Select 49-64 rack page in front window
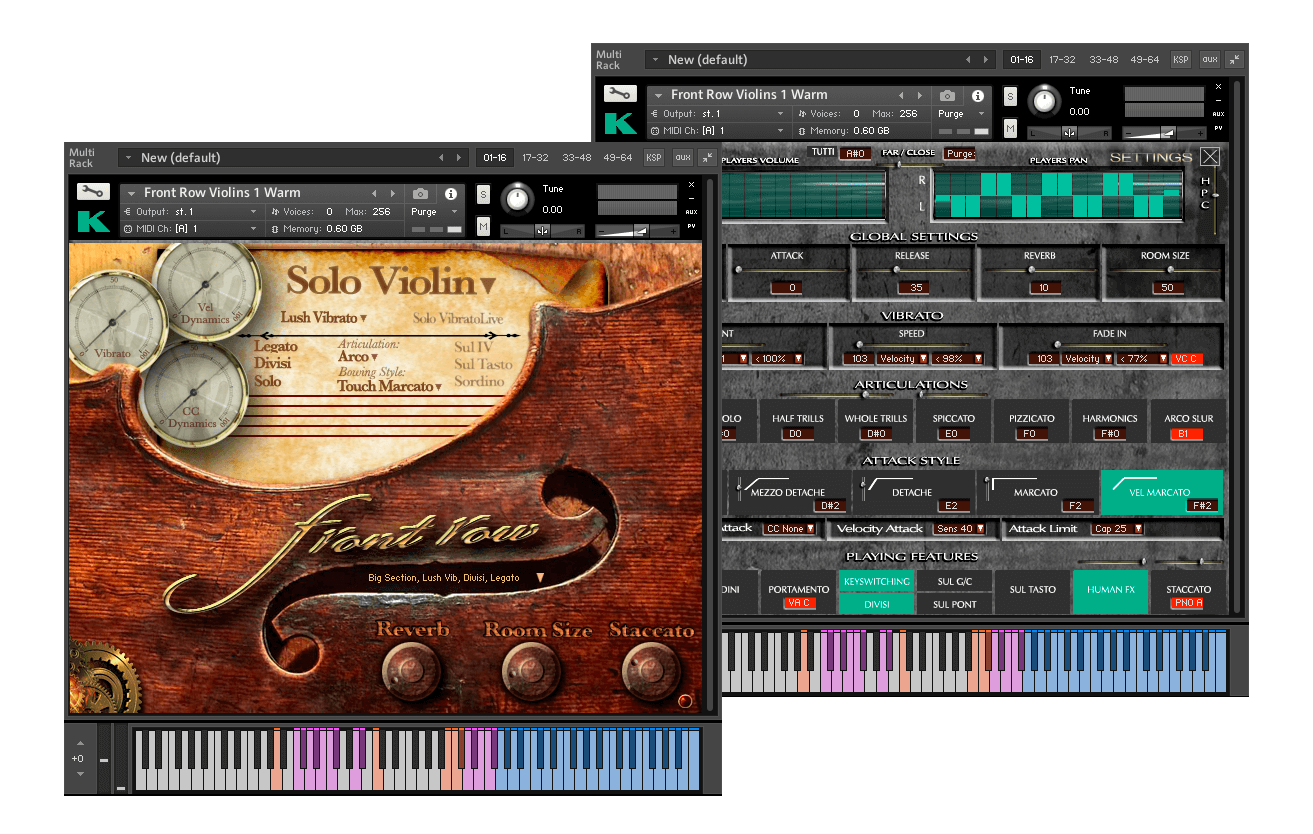The height and width of the screenshot is (834, 1313). point(617,158)
